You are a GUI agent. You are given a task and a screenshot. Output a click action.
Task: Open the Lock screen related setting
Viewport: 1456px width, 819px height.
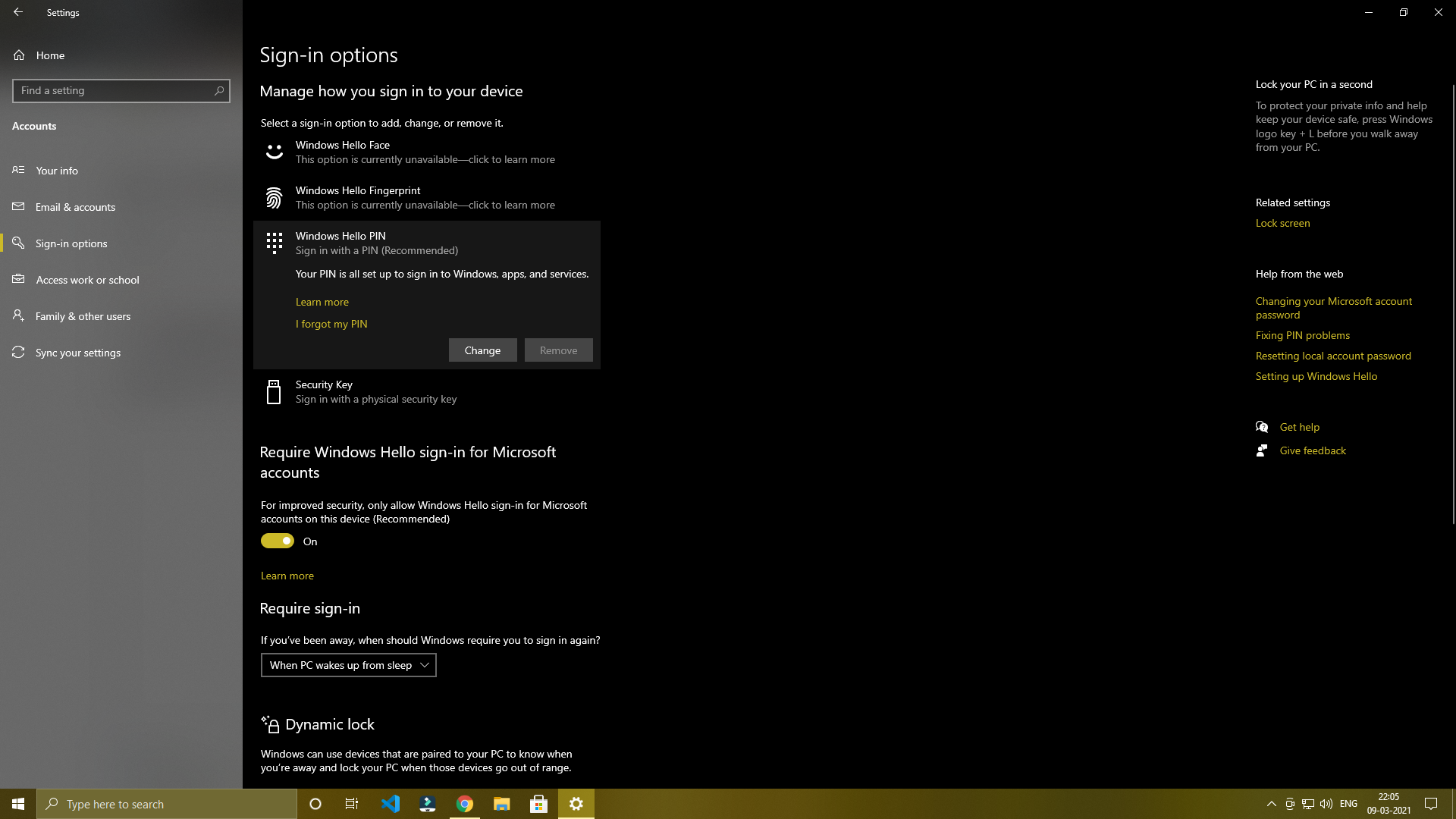coord(1283,223)
